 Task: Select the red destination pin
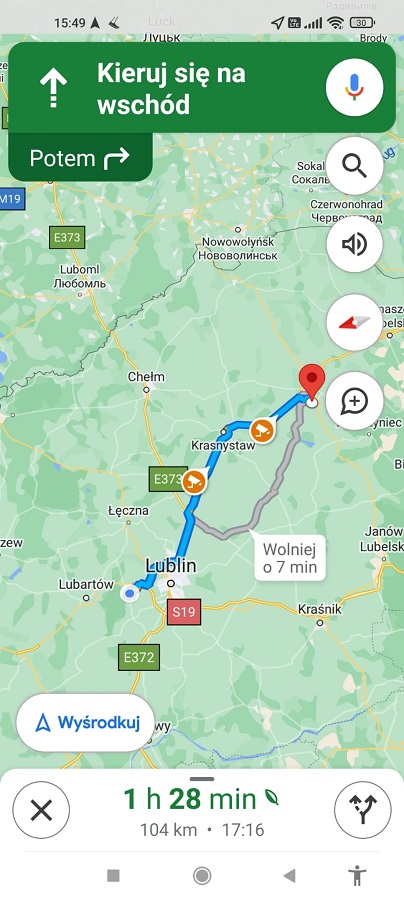tap(312, 382)
